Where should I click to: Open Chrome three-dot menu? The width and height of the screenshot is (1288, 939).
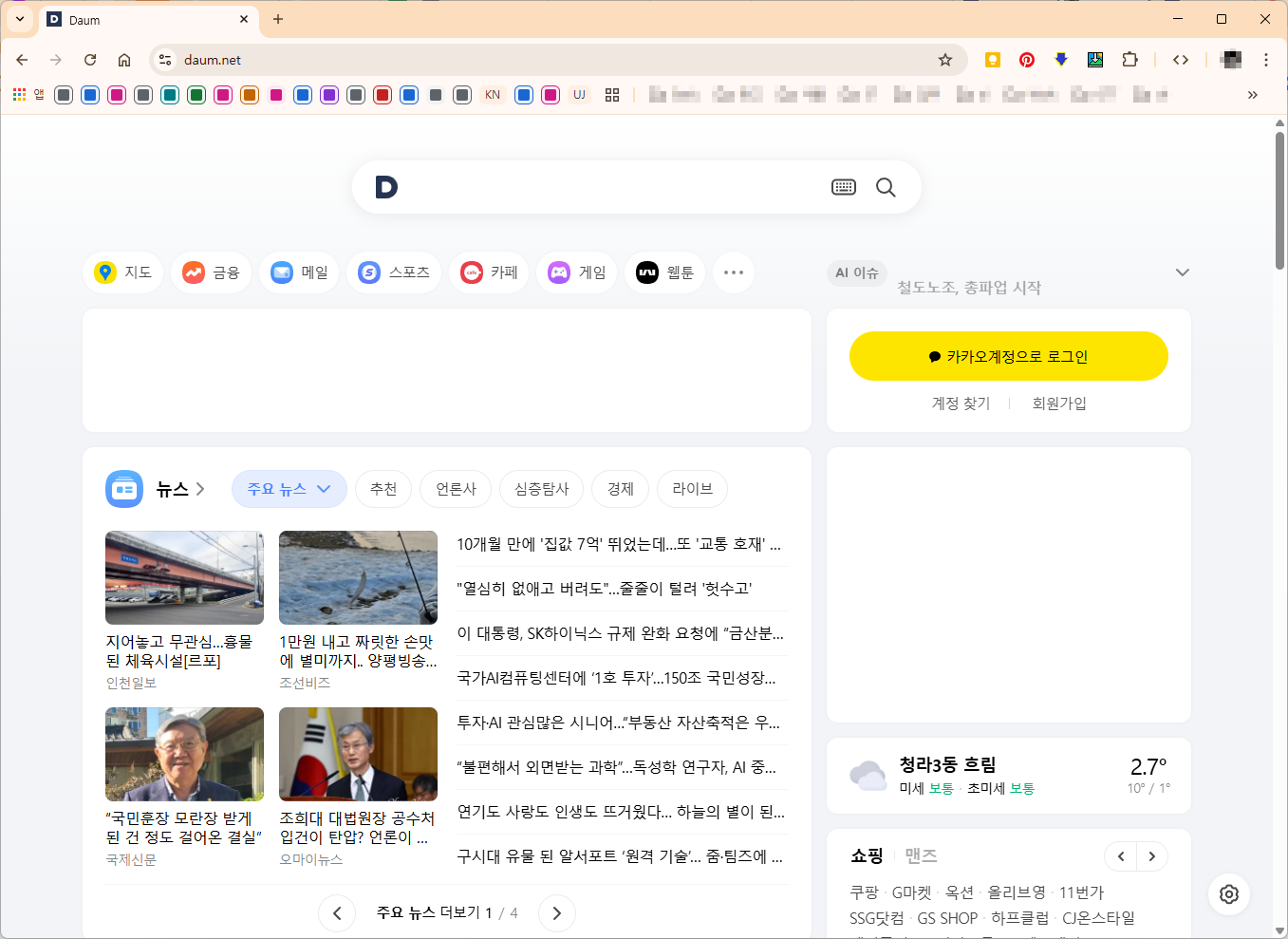1266,60
